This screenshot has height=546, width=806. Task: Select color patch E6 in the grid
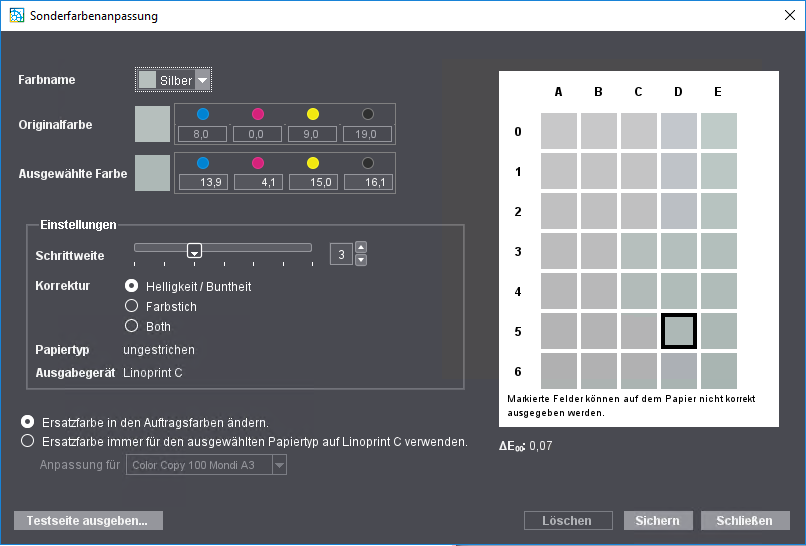[x=719, y=371]
